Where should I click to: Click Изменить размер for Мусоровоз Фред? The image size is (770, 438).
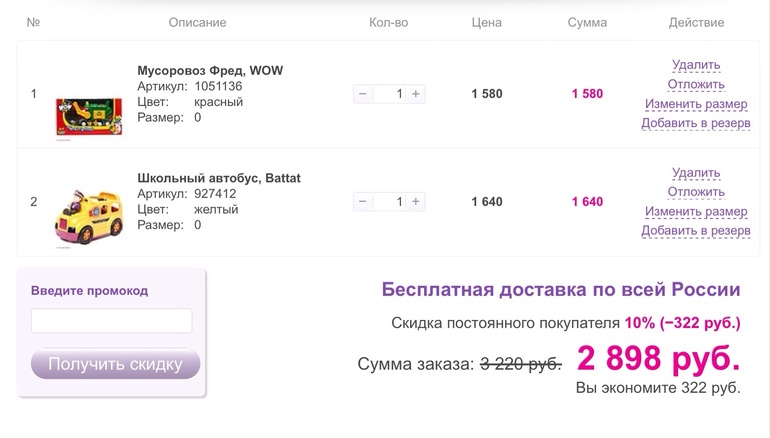(696, 104)
